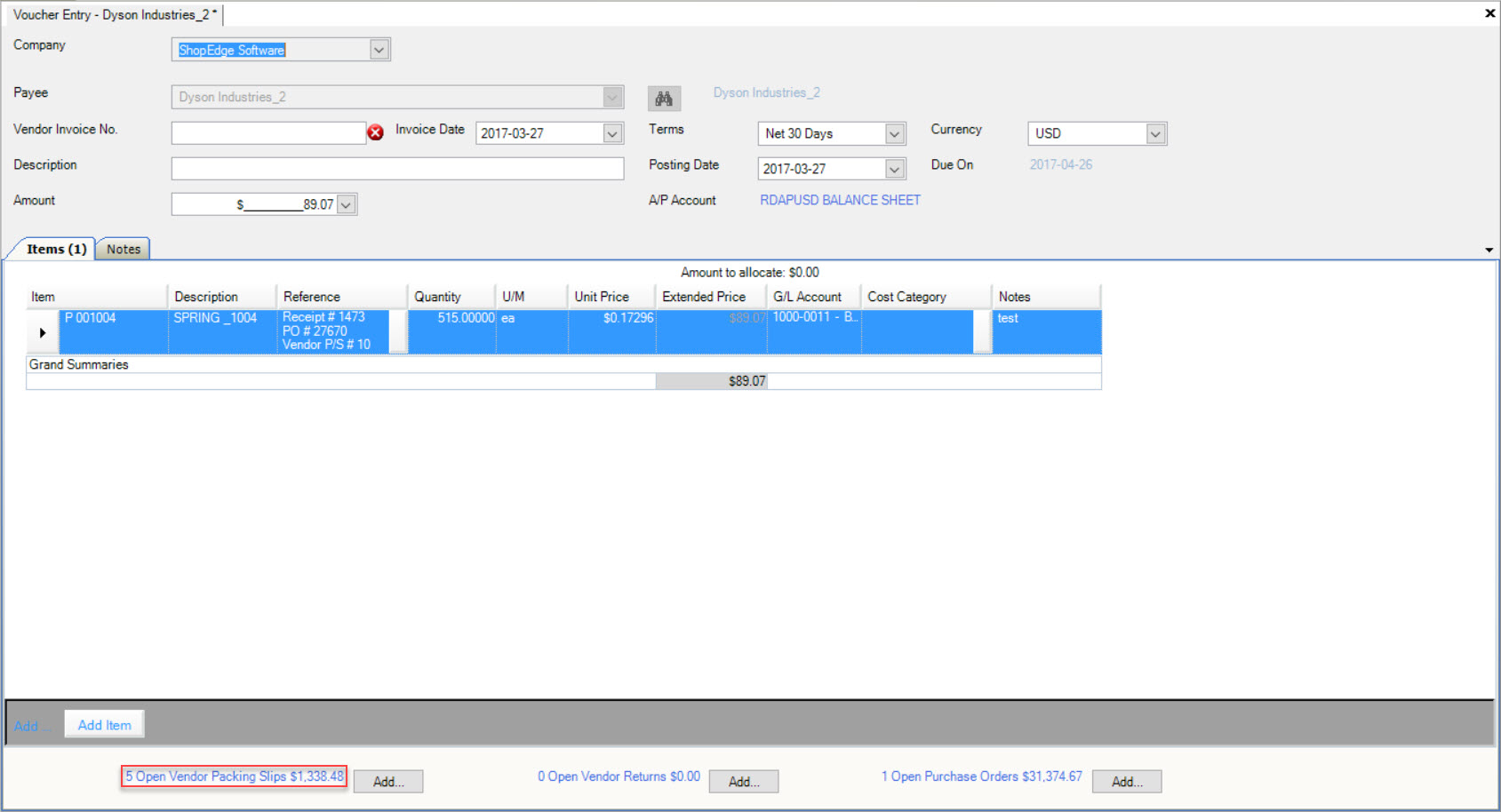Click the red error icon beside Vendor Invoice No.
The width and height of the screenshot is (1501, 812).
(x=376, y=132)
